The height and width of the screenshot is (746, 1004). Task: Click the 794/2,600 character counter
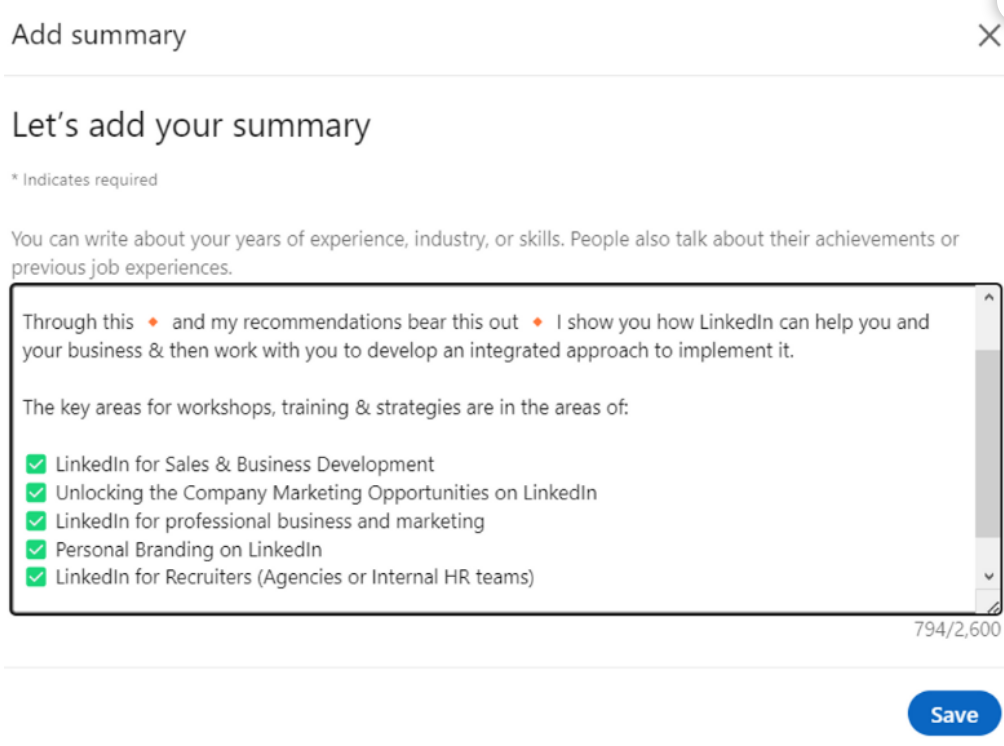point(957,629)
